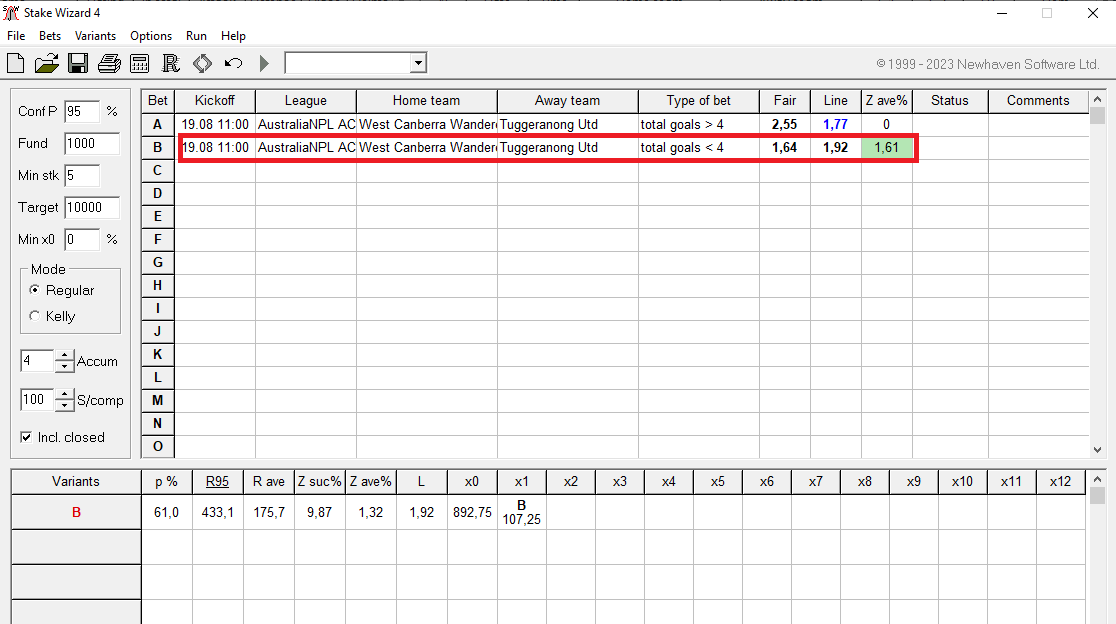1116x624 pixels.
Task: Click the S/comp value field
Action: point(37,400)
